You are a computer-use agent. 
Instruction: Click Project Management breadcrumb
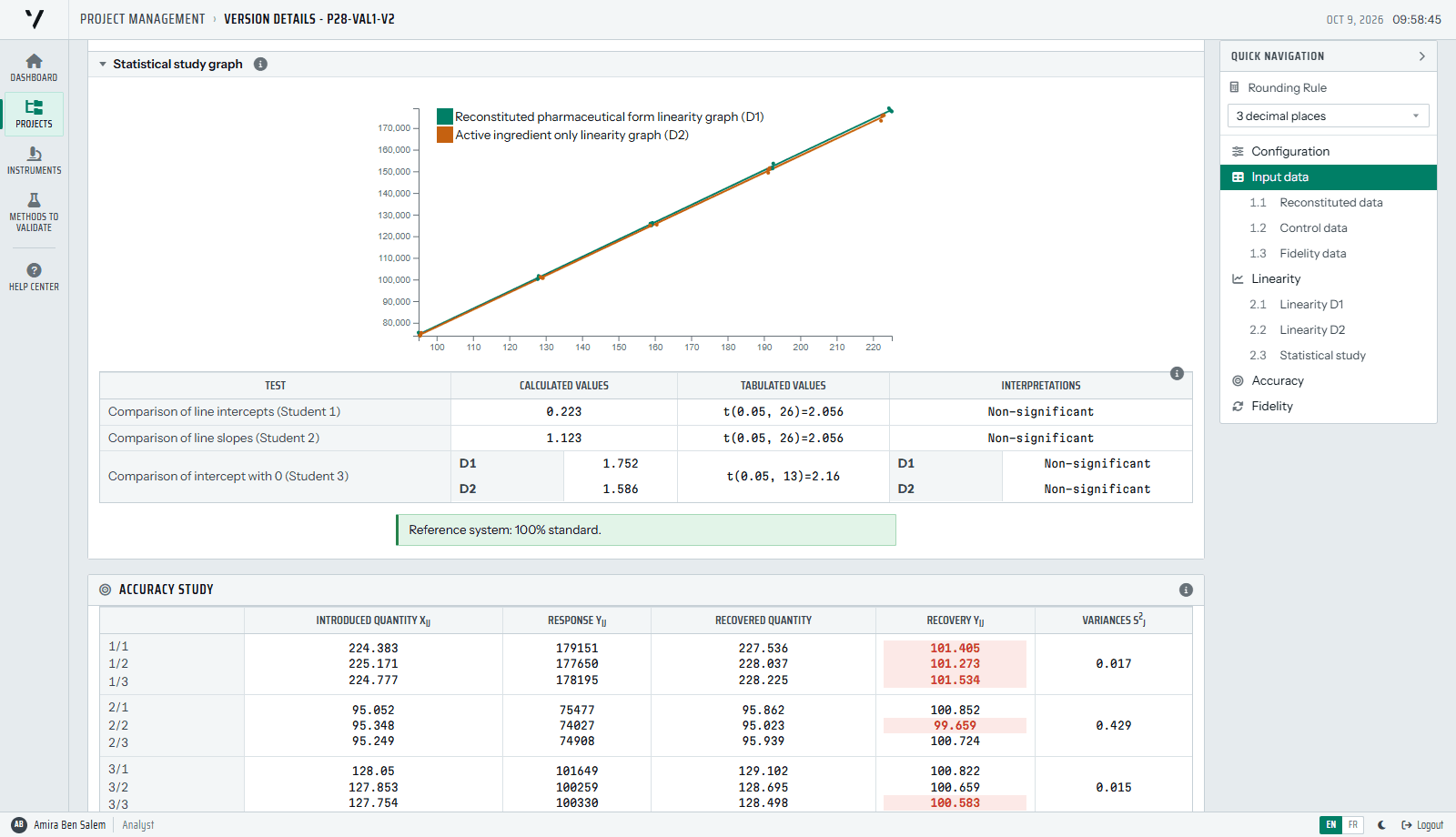(142, 19)
